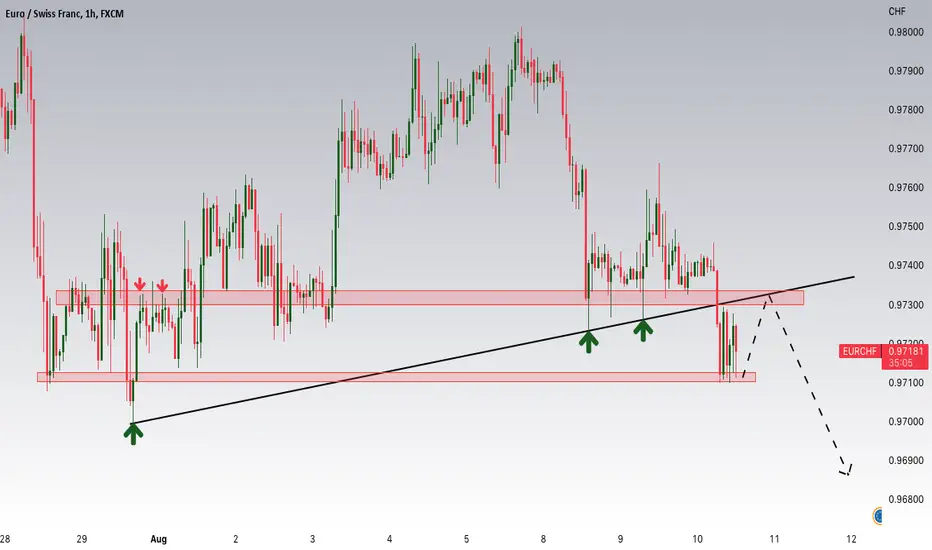
Task: Click the 10 date label on time axis
Action: (x=697, y=539)
